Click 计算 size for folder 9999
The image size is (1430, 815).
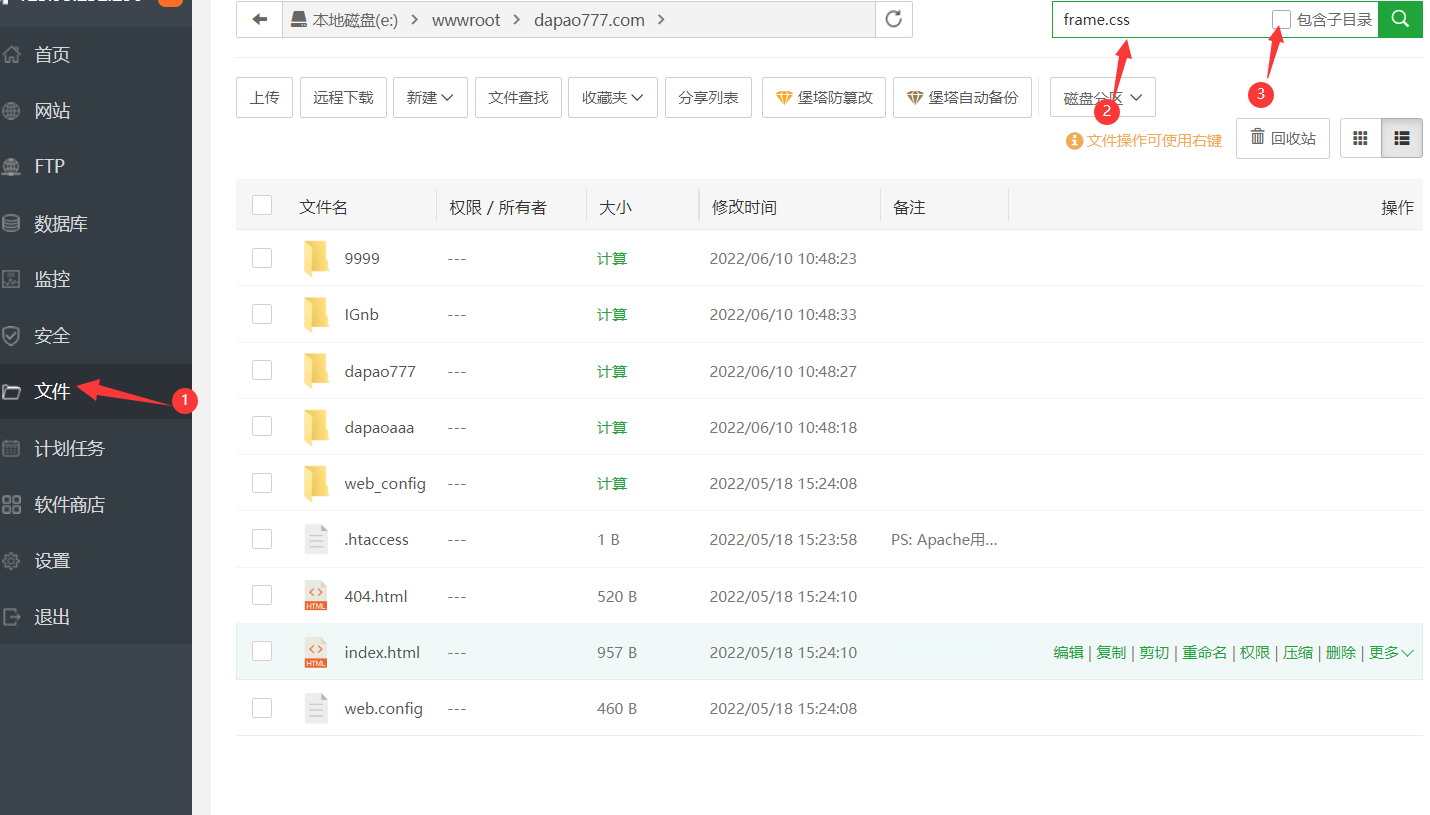612,258
